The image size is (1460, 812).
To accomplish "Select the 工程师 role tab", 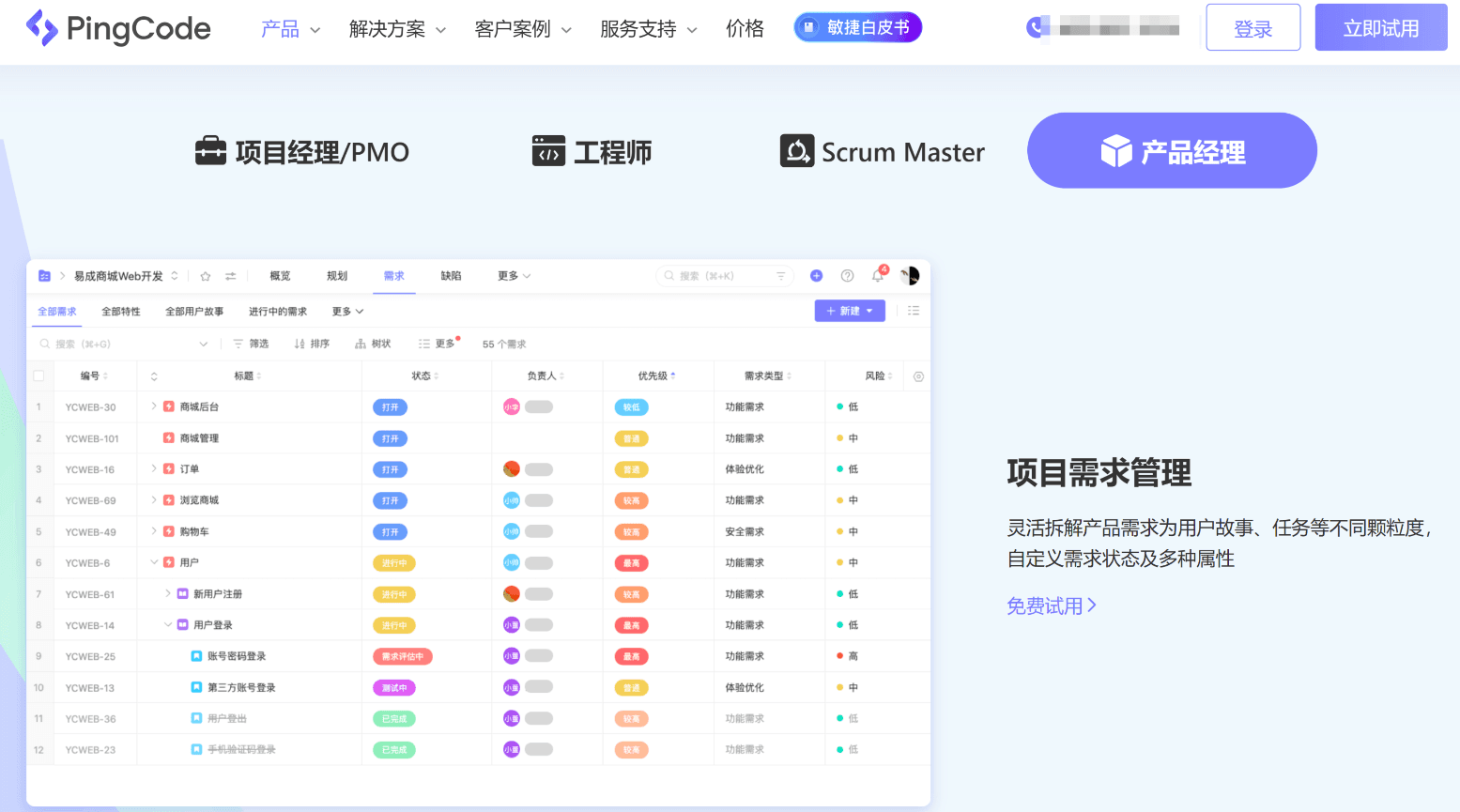I will 592,151.
